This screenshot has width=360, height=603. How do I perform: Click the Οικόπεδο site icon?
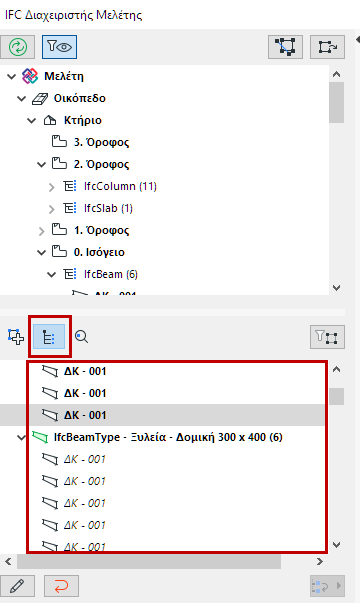(x=40, y=99)
